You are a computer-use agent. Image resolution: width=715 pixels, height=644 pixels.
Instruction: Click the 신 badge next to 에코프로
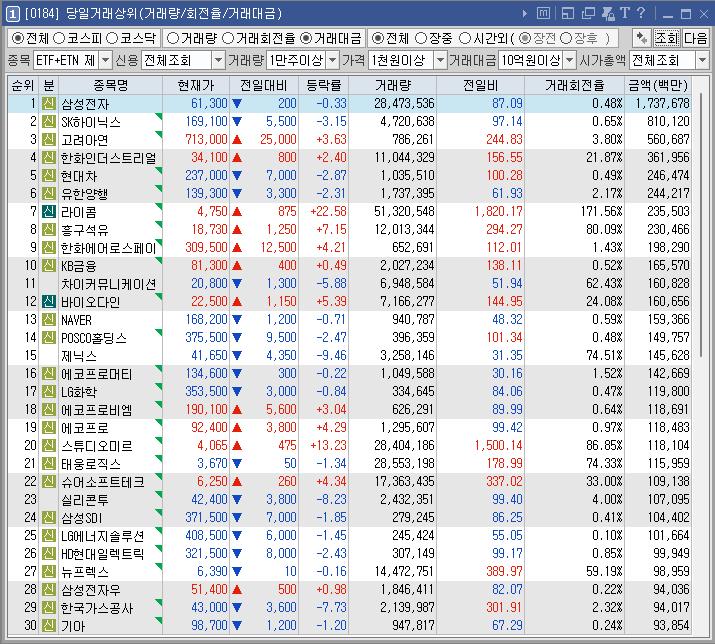point(49,427)
